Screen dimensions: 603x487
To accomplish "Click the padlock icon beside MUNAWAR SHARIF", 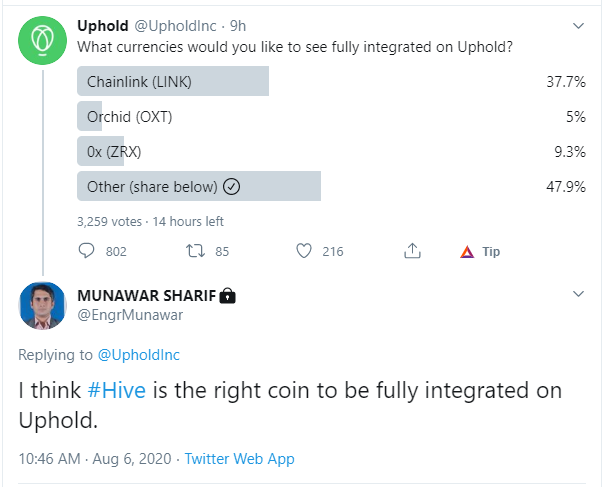I will pyautogui.click(x=227, y=296).
